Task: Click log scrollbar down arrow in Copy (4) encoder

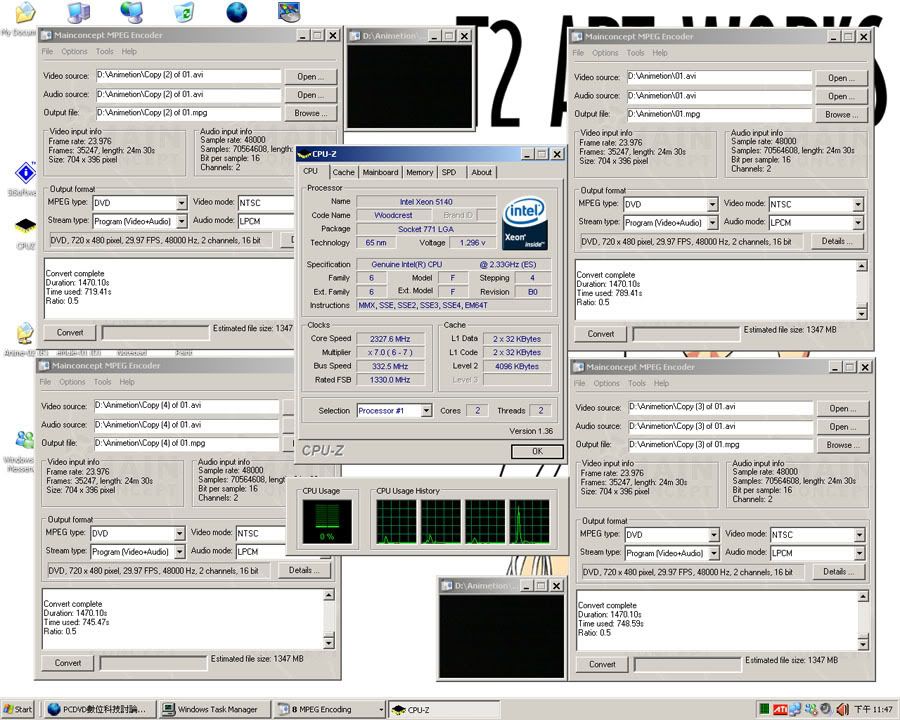Action: point(328,642)
